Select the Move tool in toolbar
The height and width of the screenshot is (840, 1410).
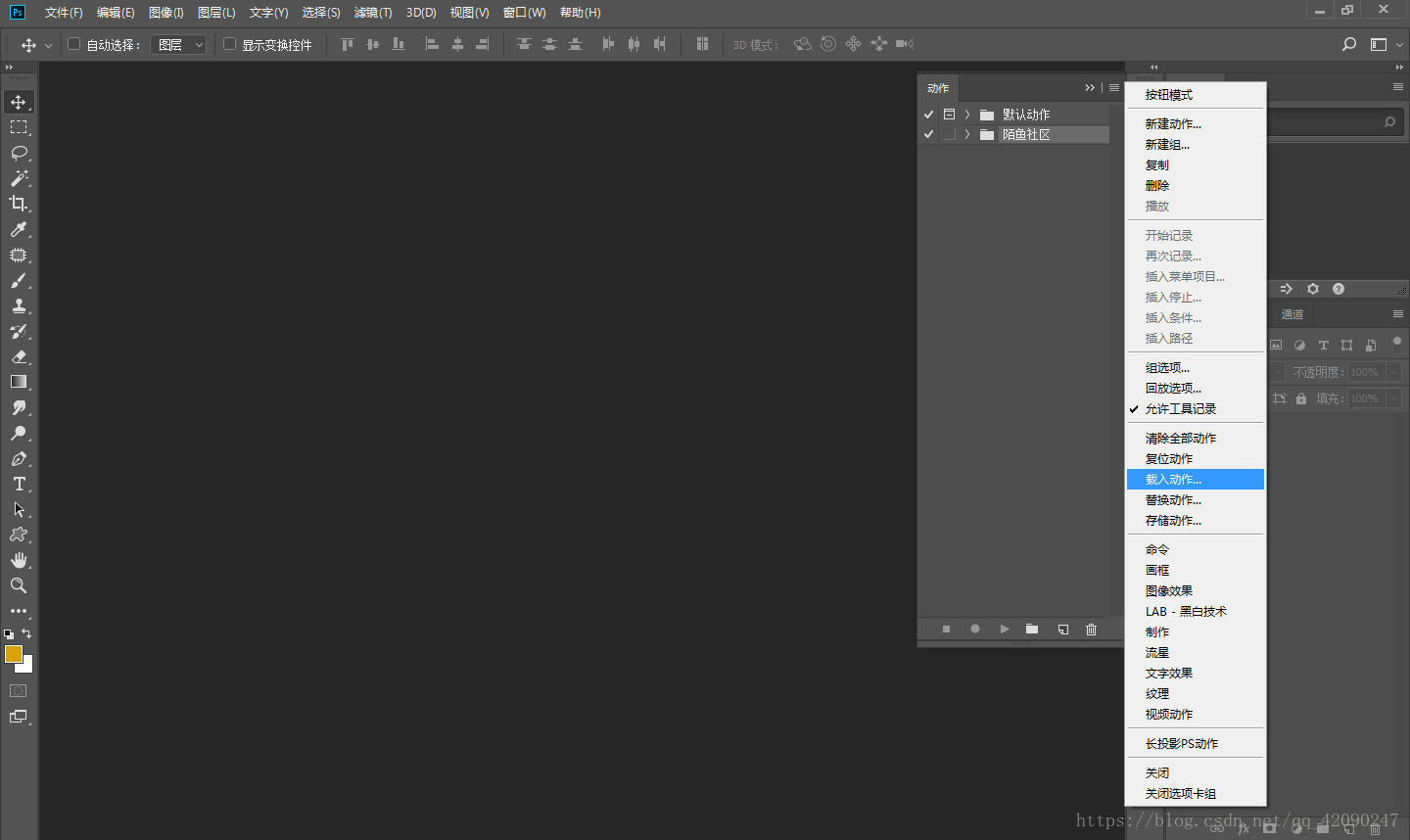coord(19,102)
